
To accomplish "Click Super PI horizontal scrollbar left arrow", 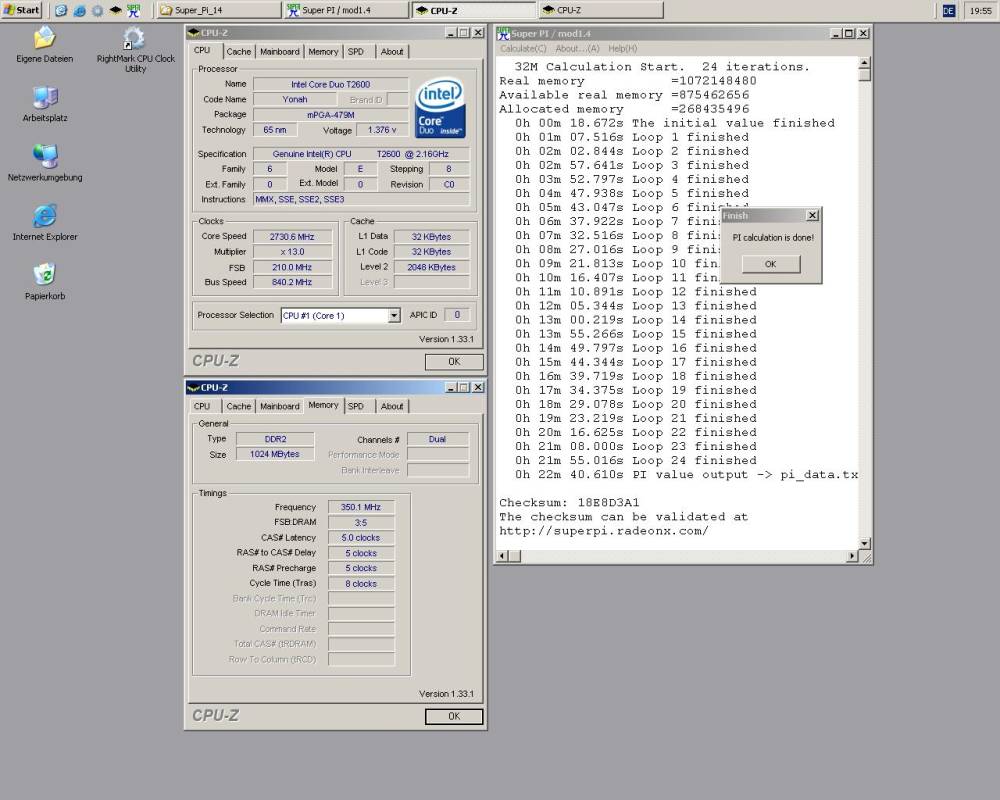I will tap(503, 556).
